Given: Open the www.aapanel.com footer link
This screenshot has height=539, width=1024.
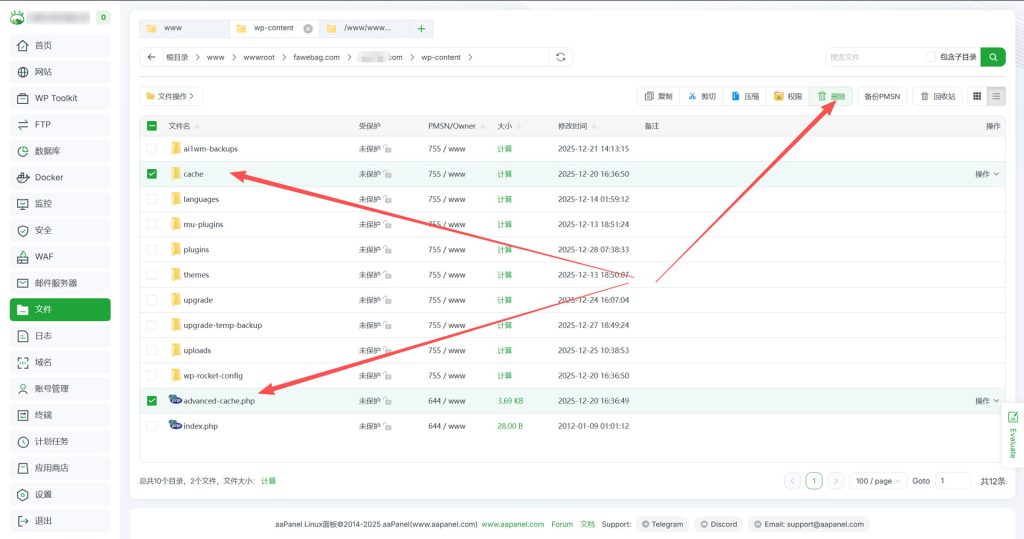Looking at the screenshot, I should [x=512, y=524].
